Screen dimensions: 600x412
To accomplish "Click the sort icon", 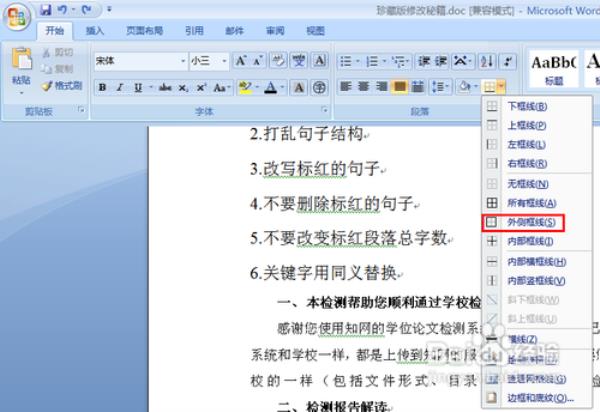I will pyautogui.click(x=487, y=61).
